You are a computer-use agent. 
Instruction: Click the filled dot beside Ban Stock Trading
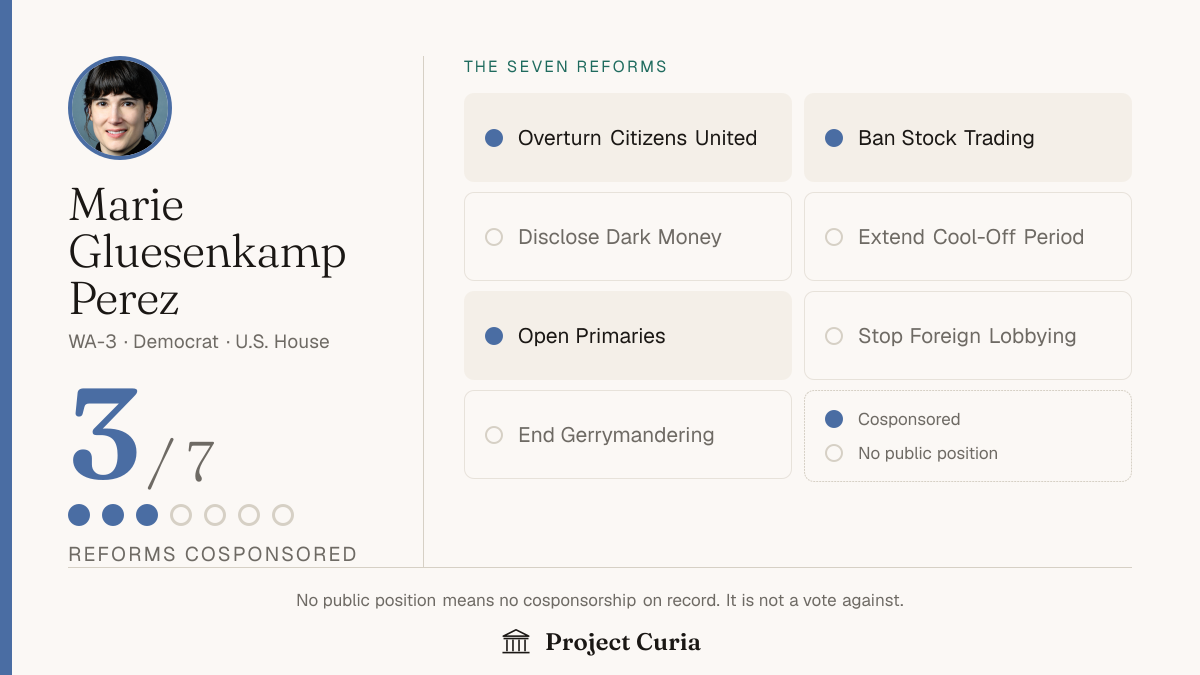834,138
